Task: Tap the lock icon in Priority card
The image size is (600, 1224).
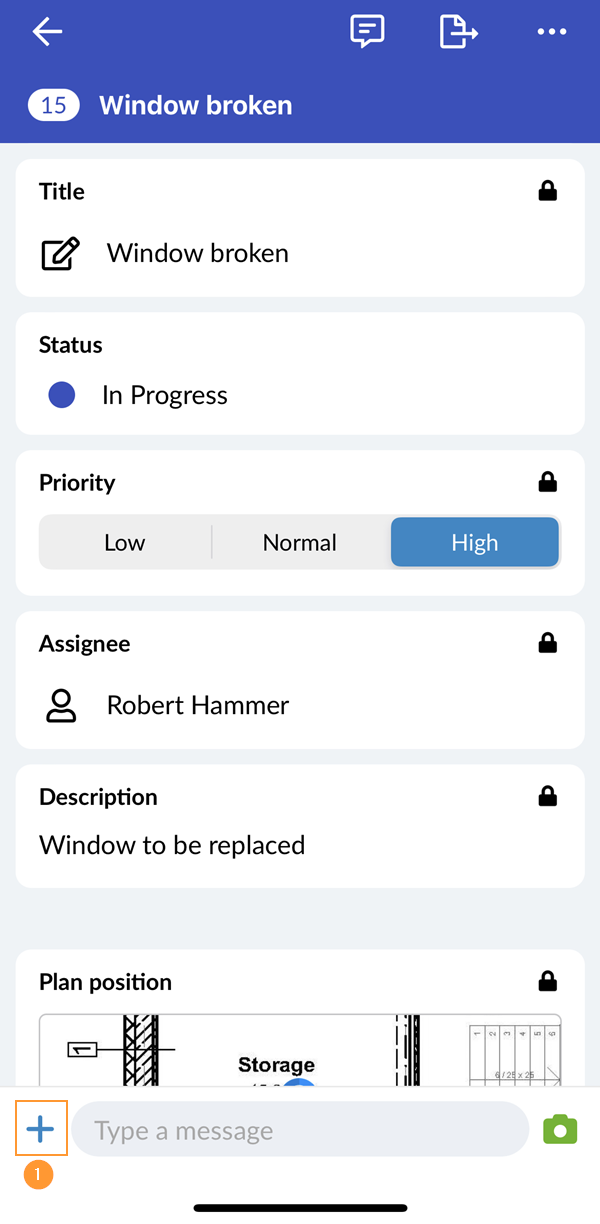Action: (x=547, y=483)
